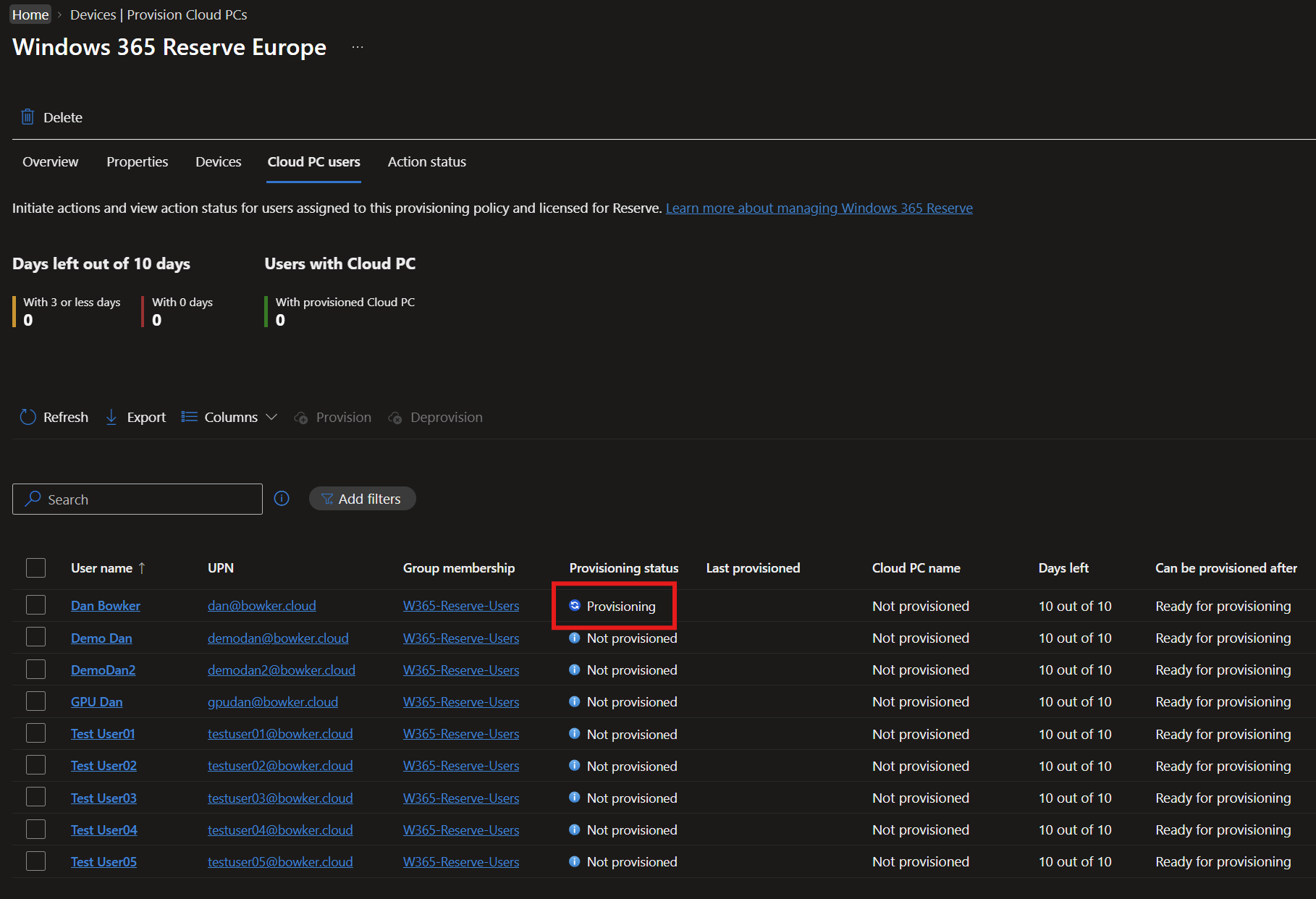This screenshot has height=899, width=1316.
Task: Toggle the select-all header checkbox
Action: tap(35, 567)
